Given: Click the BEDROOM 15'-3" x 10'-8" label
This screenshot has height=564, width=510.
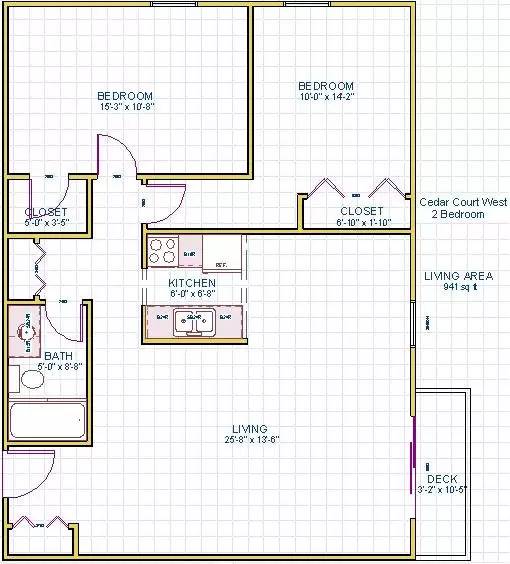Looking at the screenshot, I should (x=126, y=101).
